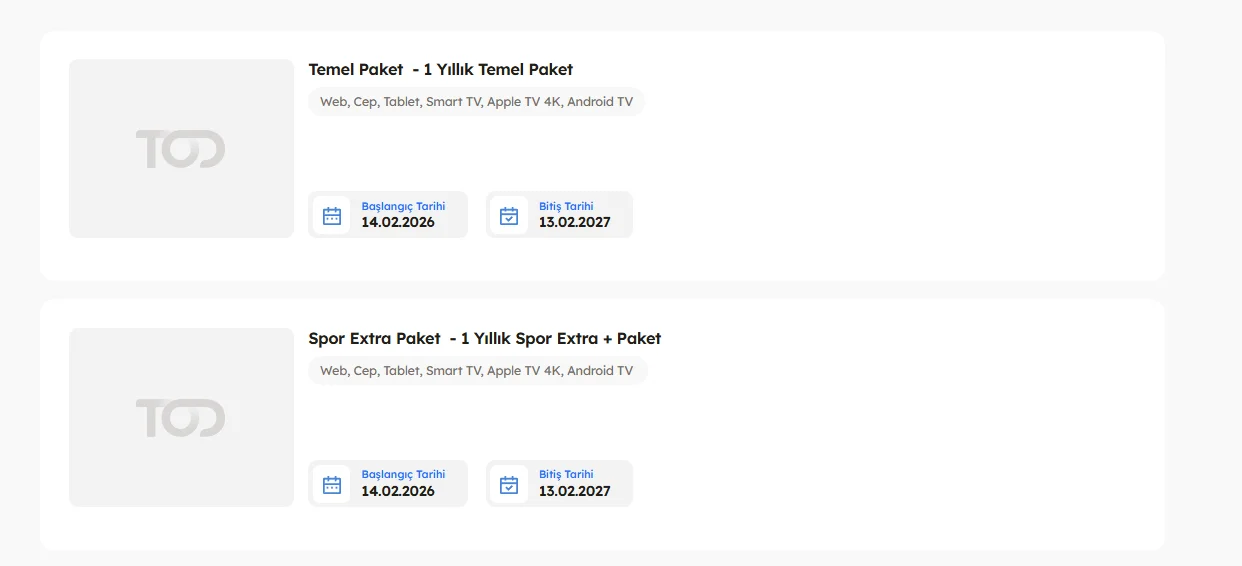Click the "Başlangıç Tarihi" label in Spor Extra Paket
Viewport: 1242px width, 566px height.
click(403, 474)
